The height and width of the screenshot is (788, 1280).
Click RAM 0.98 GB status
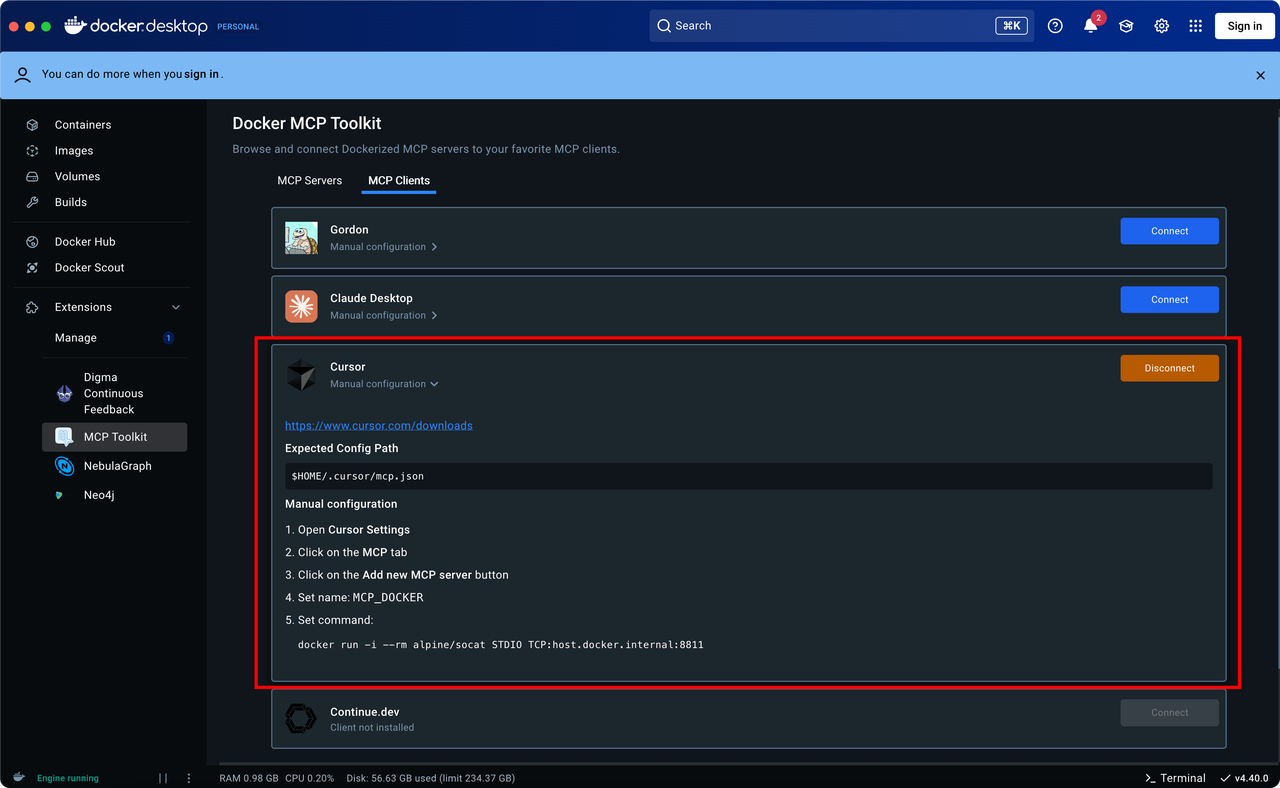[x=250, y=778]
